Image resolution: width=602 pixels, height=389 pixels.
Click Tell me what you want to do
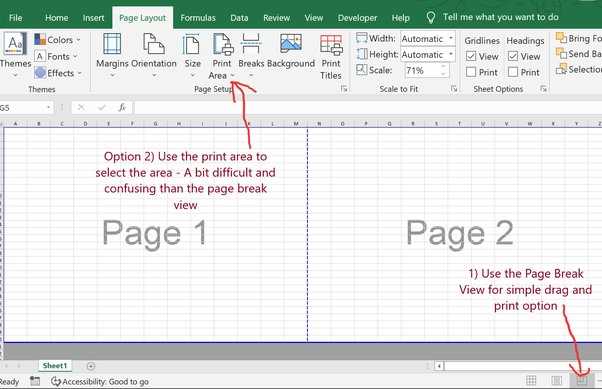point(501,17)
